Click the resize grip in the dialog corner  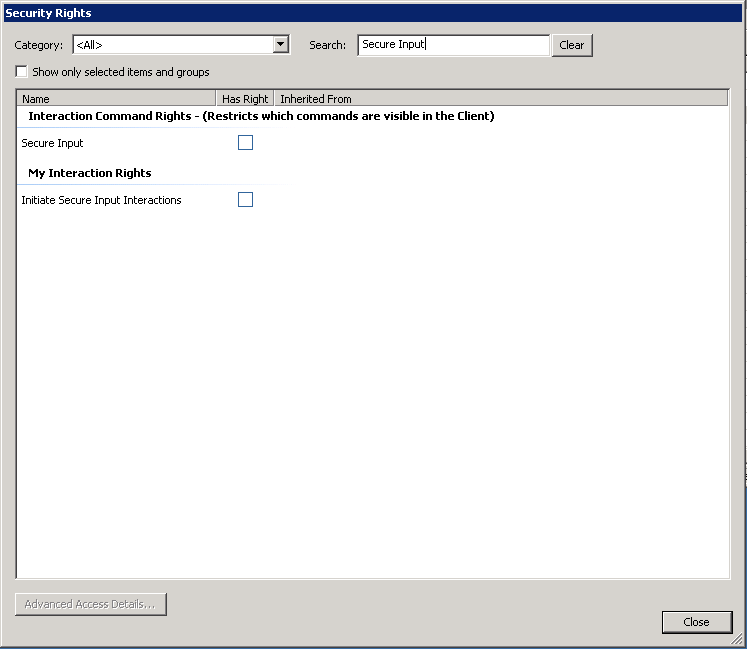pyautogui.click(x=738, y=641)
